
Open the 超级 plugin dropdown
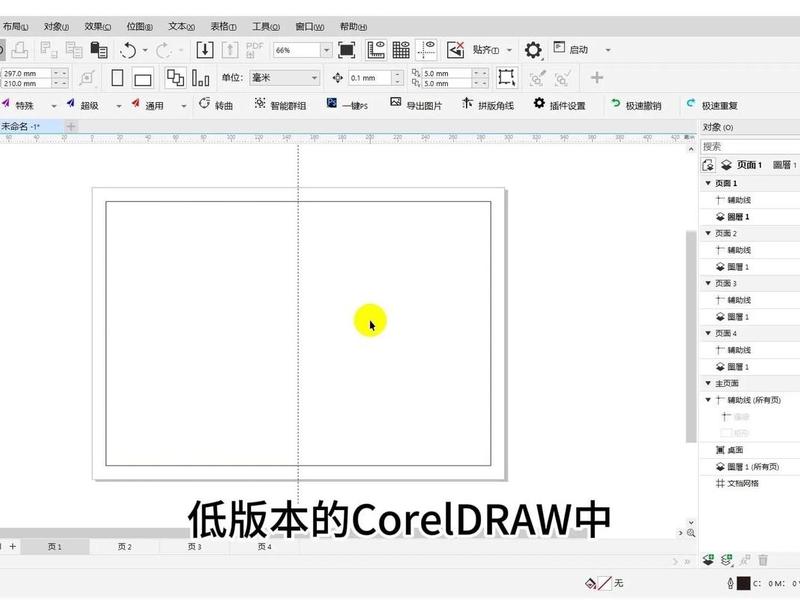click(x=118, y=106)
